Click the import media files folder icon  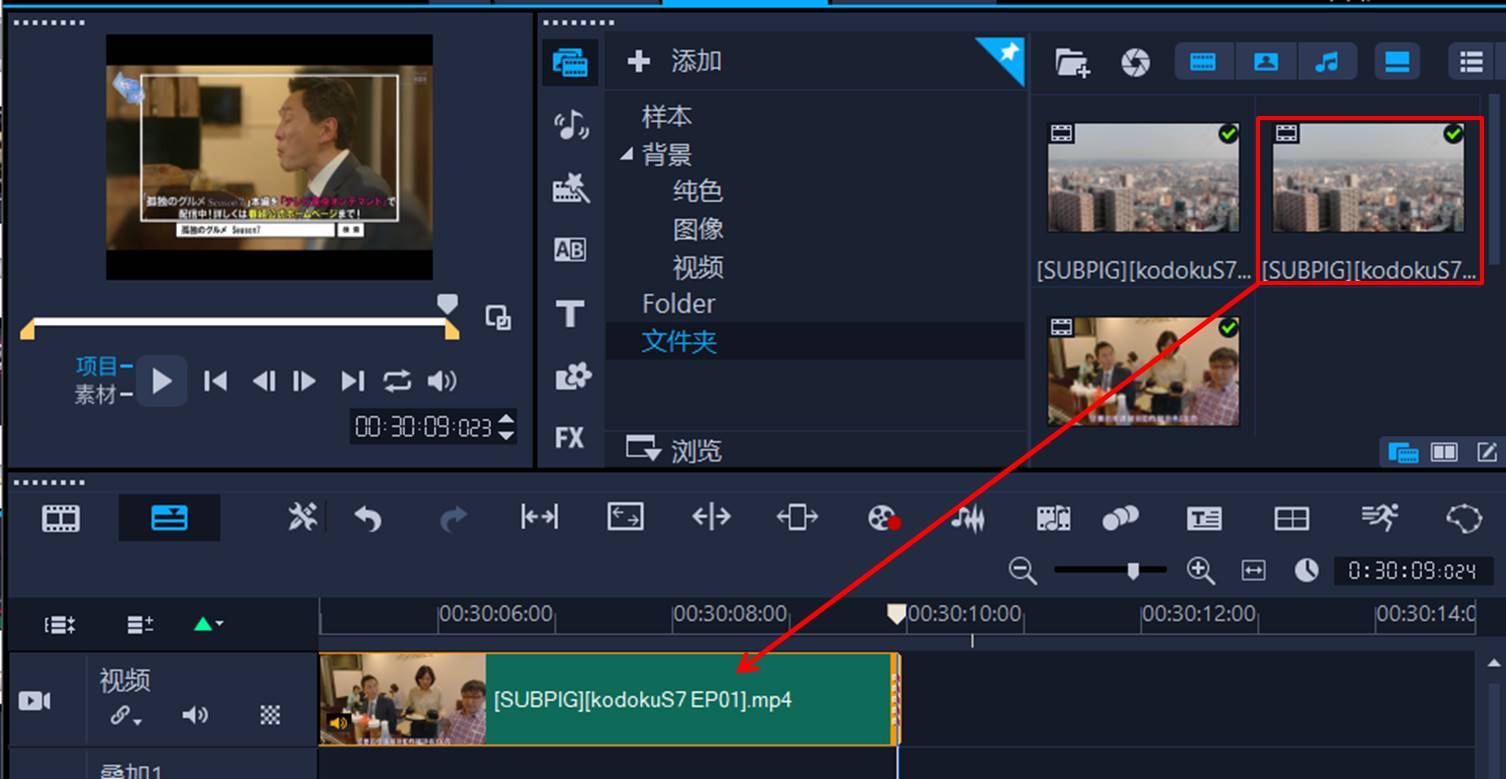click(1072, 63)
